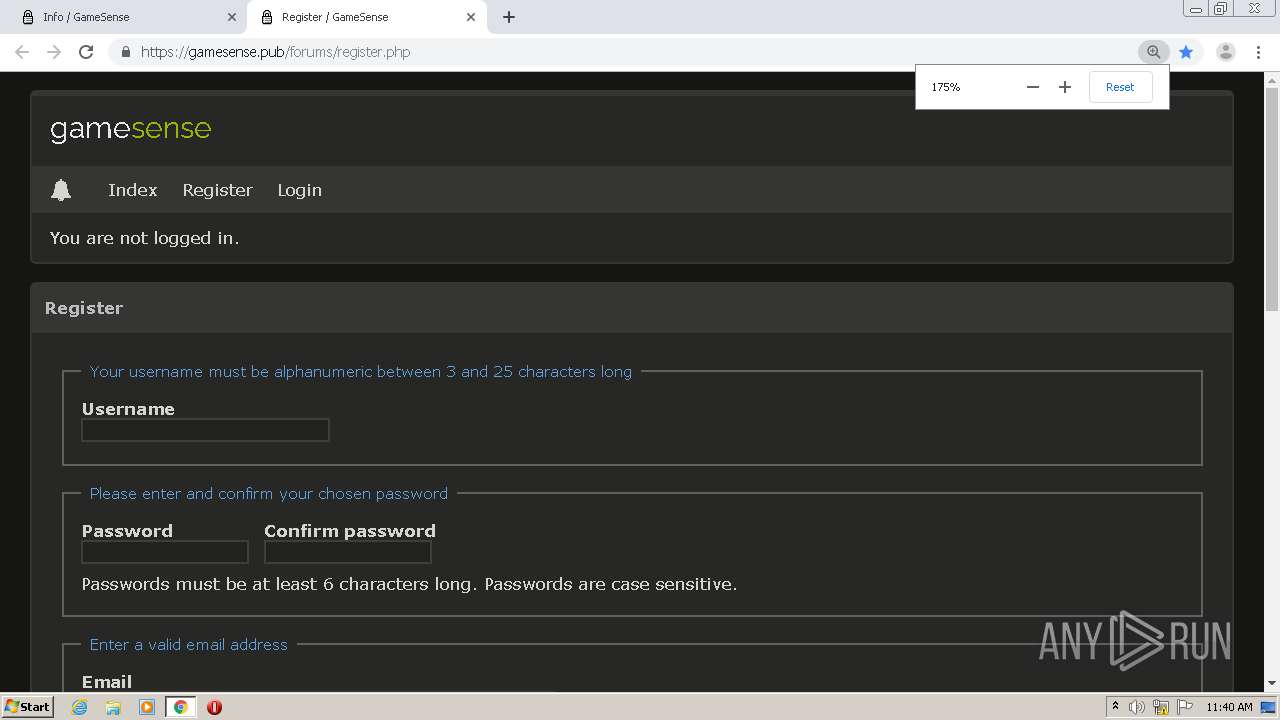This screenshot has width=1280, height=720.
Task: Click 'You are not logged in.' text
Action: point(144,238)
